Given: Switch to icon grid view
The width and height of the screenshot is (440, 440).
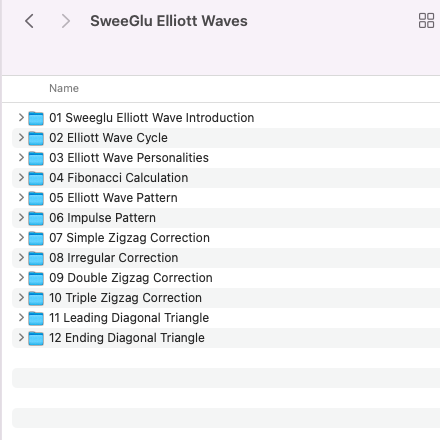Looking at the screenshot, I should click(x=426, y=21).
